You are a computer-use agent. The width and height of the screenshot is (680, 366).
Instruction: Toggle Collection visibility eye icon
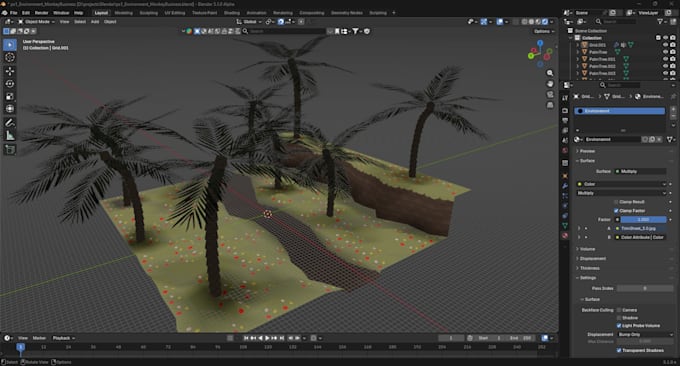click(665, 38)
